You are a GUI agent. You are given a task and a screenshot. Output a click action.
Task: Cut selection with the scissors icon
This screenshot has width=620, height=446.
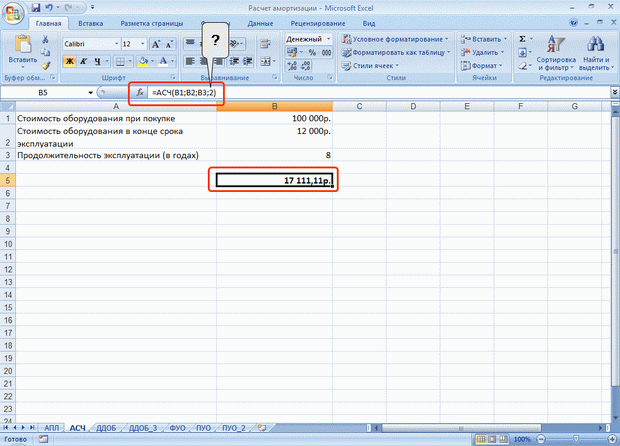(45, 39)
